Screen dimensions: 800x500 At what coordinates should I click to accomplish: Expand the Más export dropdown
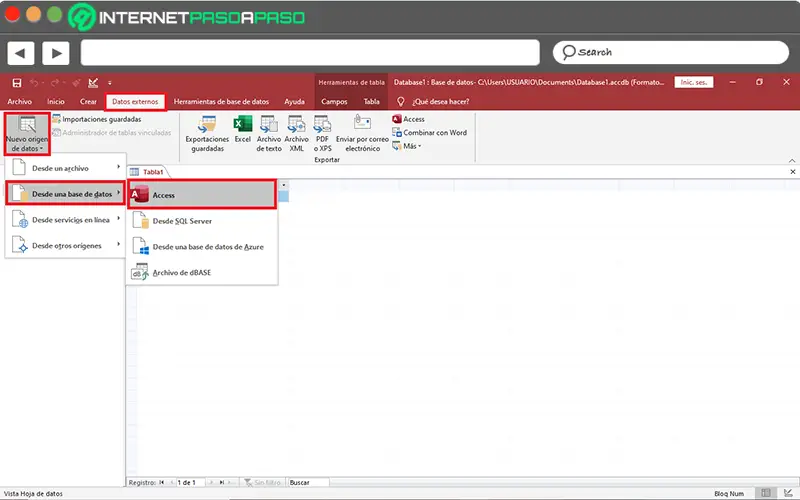coord(407,146)
